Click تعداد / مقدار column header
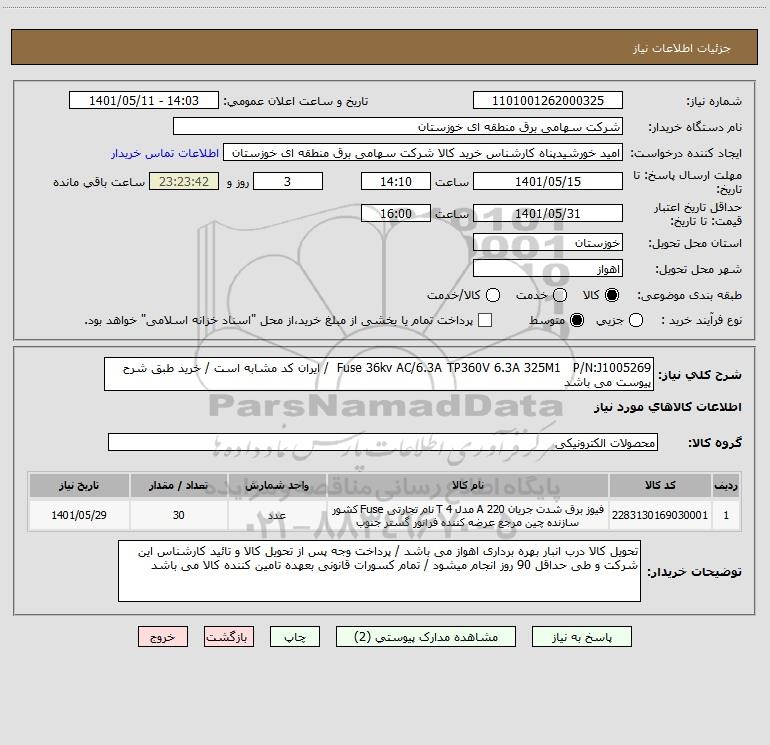 (179, 485)
